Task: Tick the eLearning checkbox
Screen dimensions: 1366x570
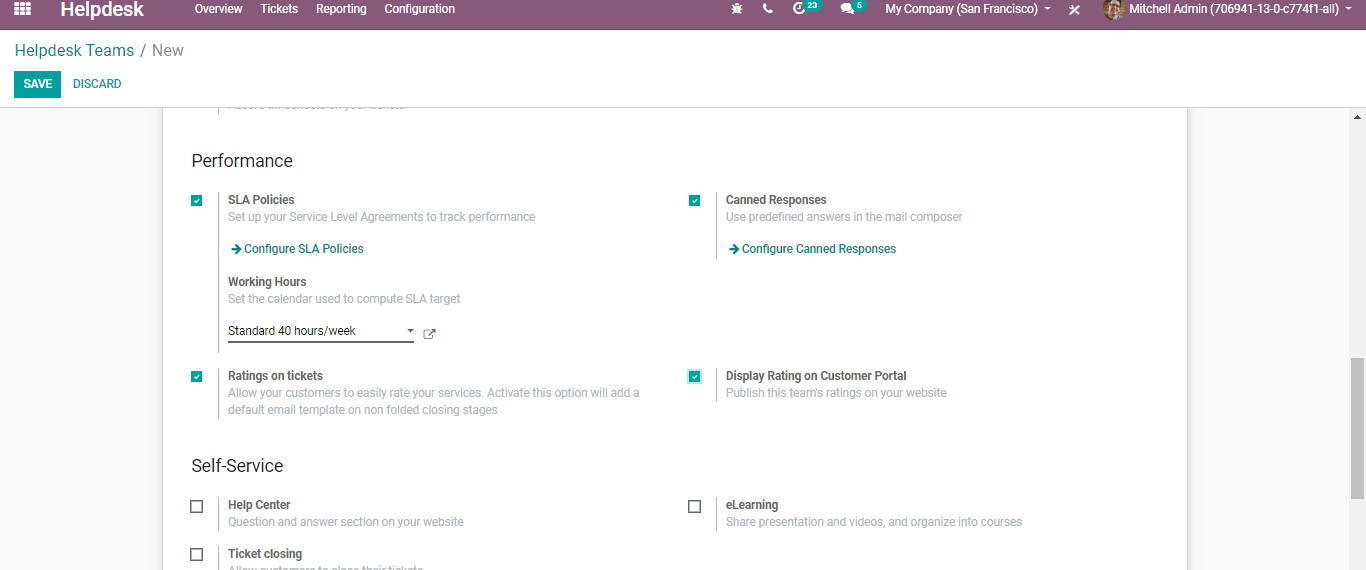Action: click(695, 506)
